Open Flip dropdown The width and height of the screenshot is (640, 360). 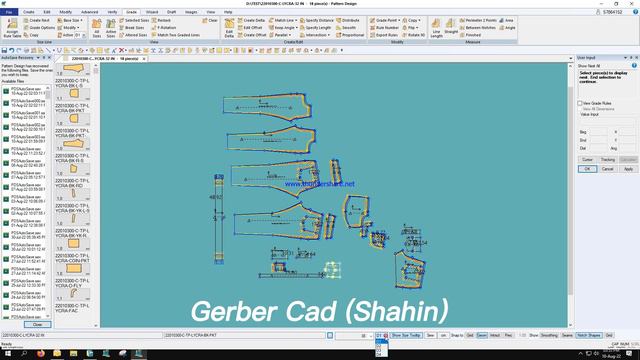[410, 27]
